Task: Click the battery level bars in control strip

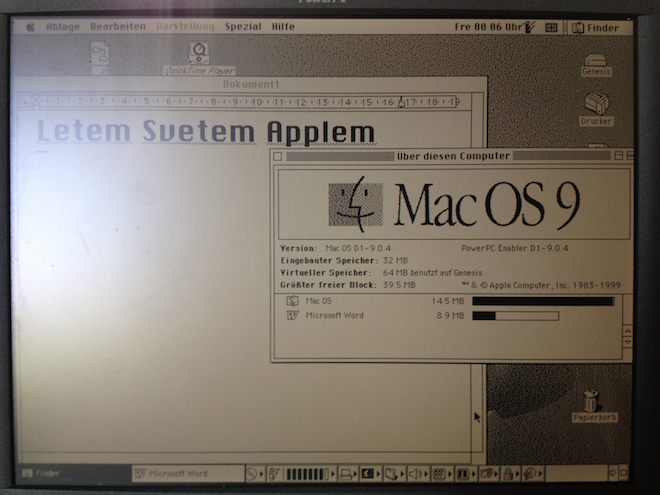Action: [x=310, y=474]
